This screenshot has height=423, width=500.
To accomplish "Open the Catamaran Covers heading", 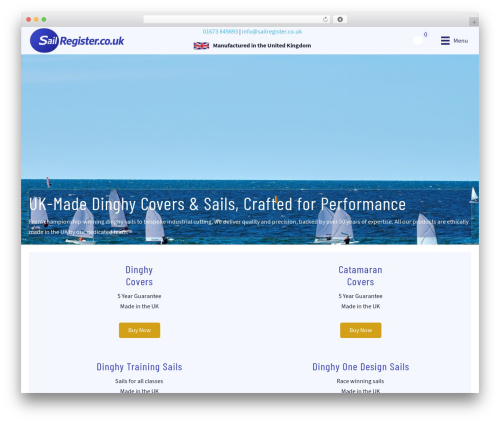I will [x=360, y=276].
